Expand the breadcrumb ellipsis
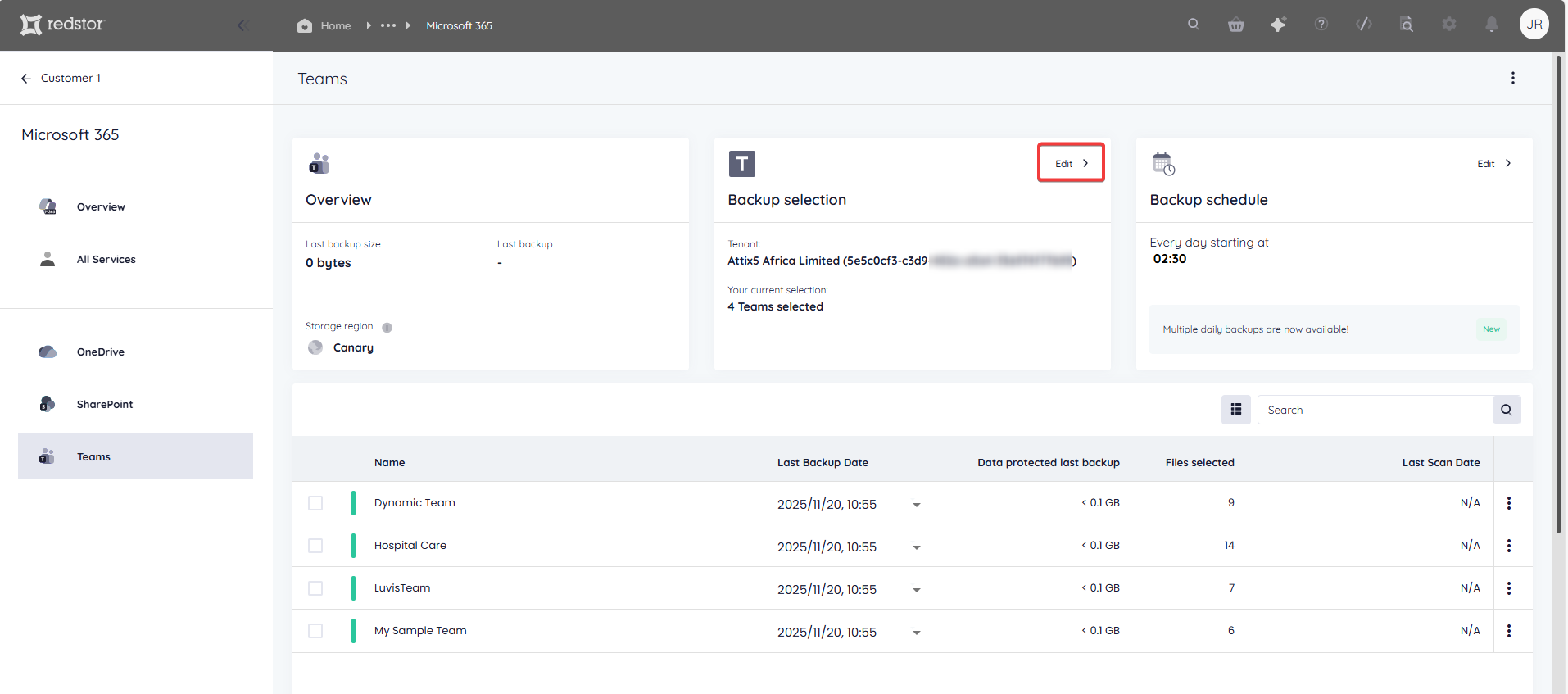Viewport: 1568px width, 694px height. point(388,25)
